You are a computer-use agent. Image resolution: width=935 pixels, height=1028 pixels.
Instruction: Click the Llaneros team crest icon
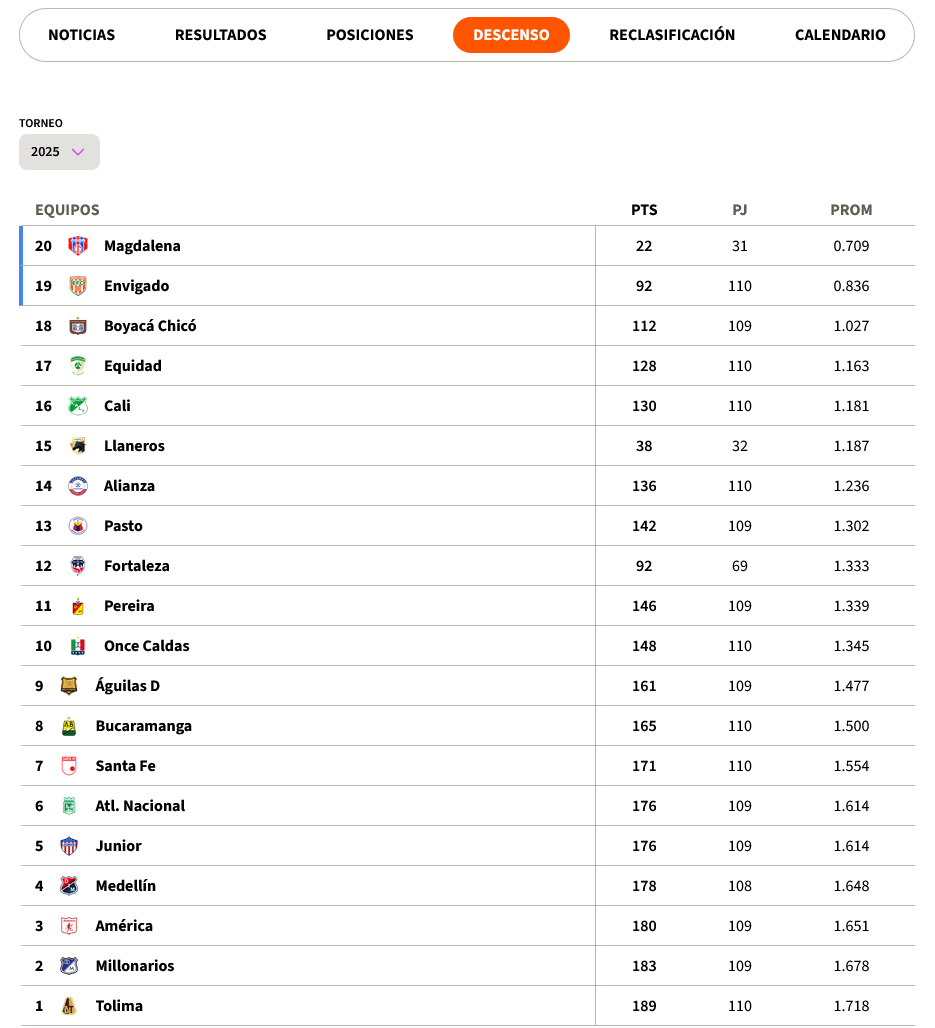click(78, 446)
